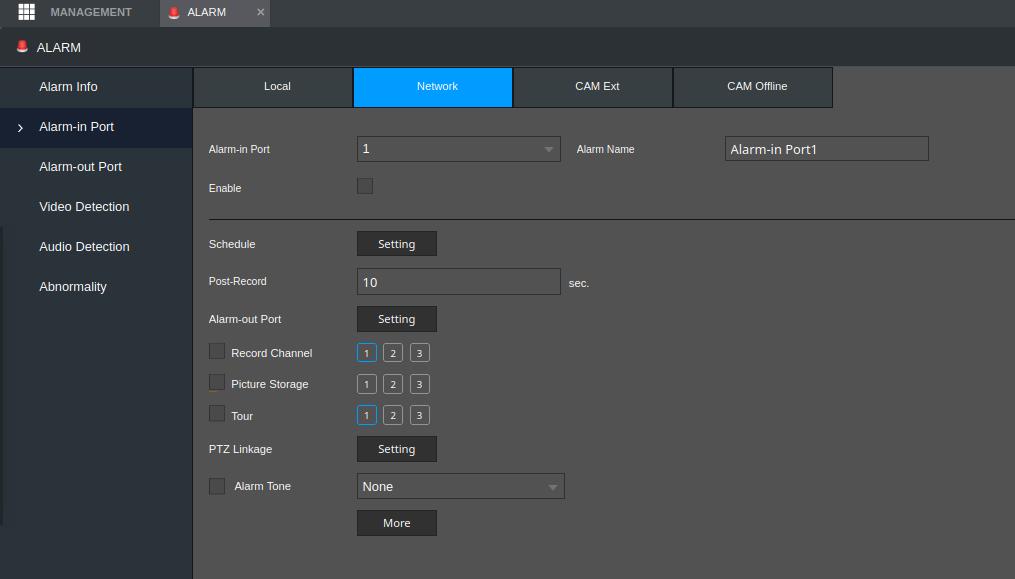The width and height of the screenshot is (1015, 579).
Task: Close the ALARM tab
Action: click(260, 12)
